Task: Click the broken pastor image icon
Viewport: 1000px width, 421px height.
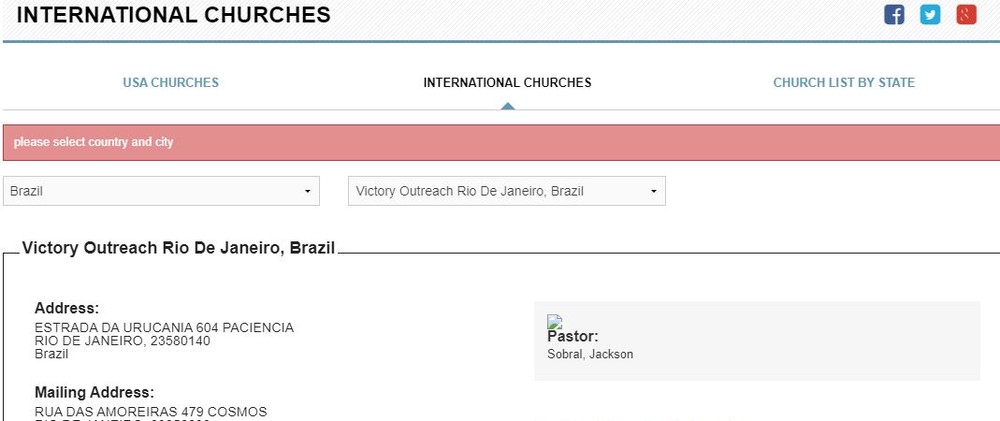Action: coord(554,321)
